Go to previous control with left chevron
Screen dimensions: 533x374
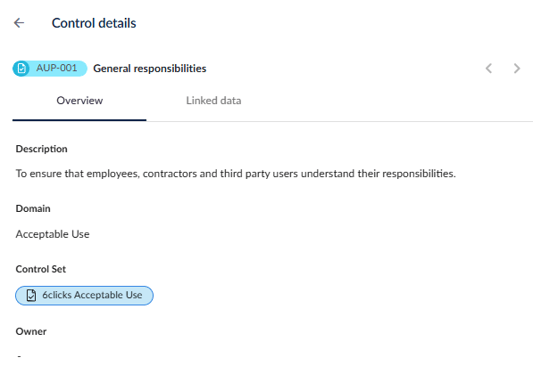pyautogui.click(x=489, y=68)
